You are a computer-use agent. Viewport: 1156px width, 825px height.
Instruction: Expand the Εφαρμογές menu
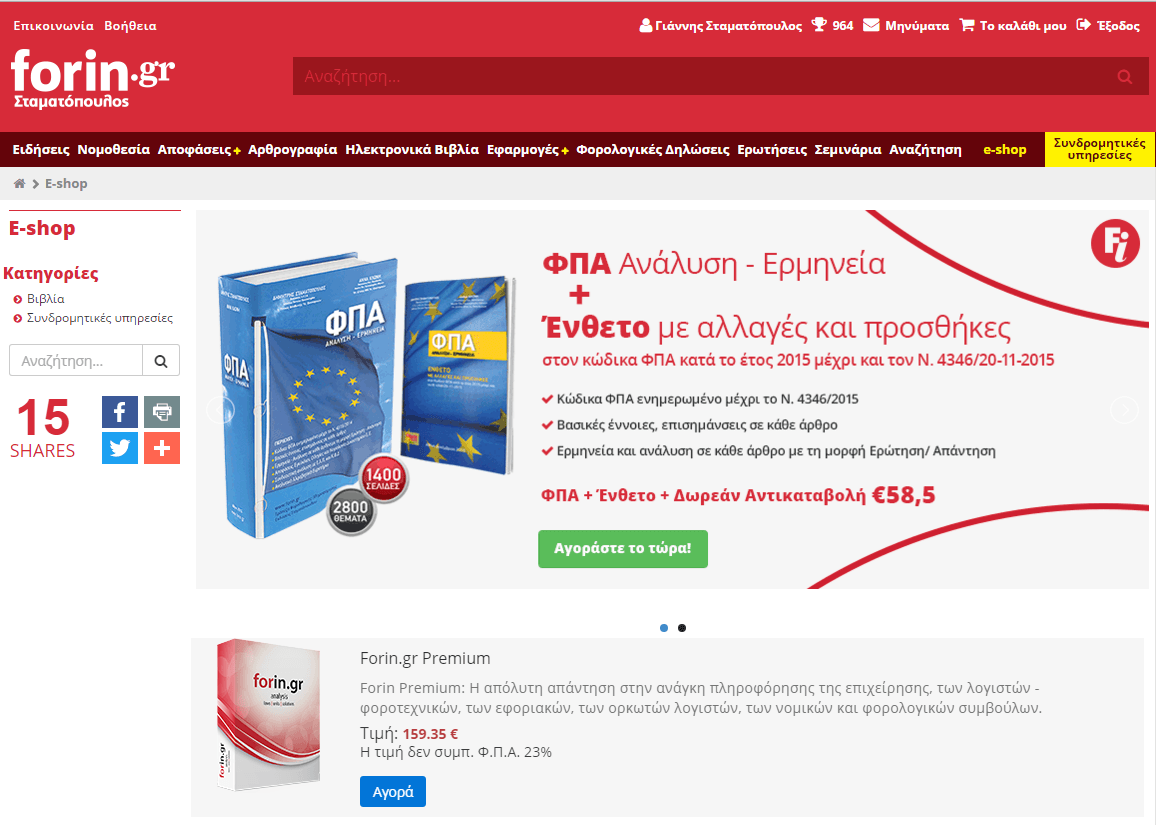point(527,150)
